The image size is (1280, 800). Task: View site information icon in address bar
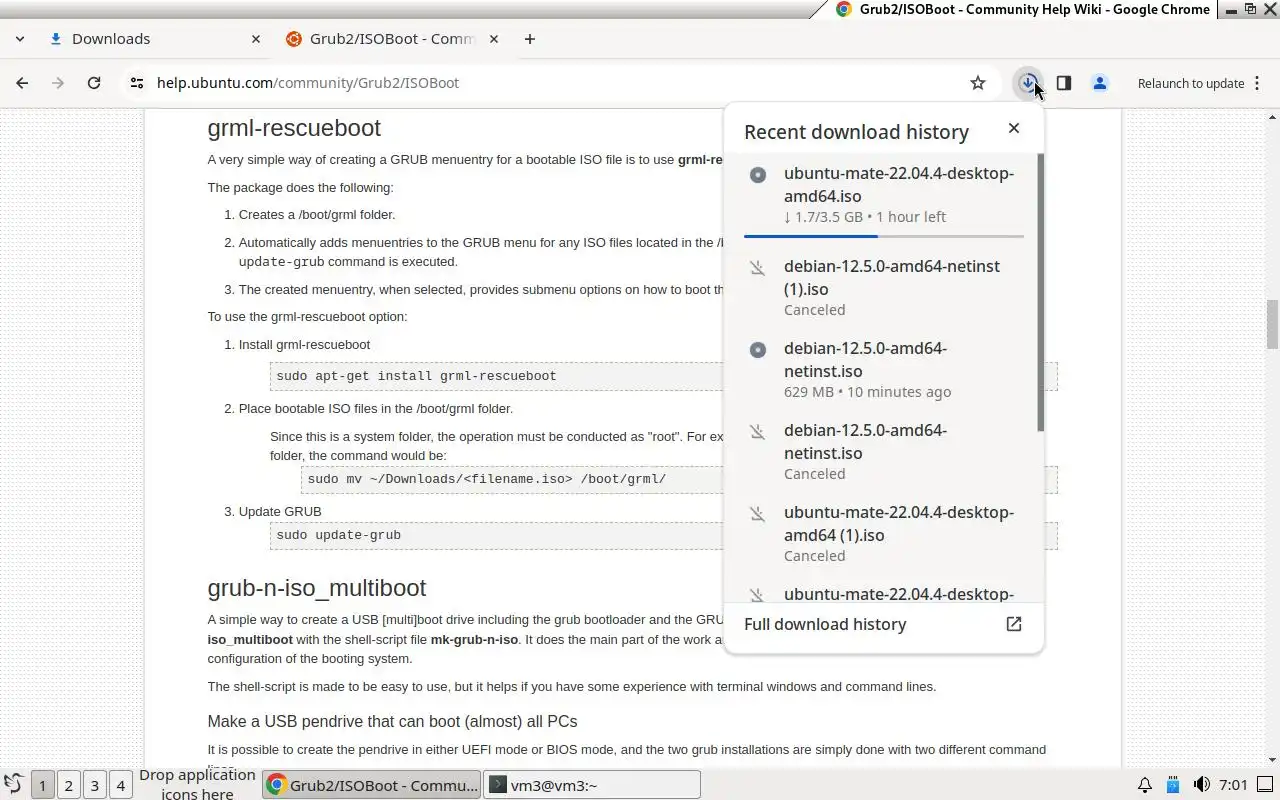(137, 83)
